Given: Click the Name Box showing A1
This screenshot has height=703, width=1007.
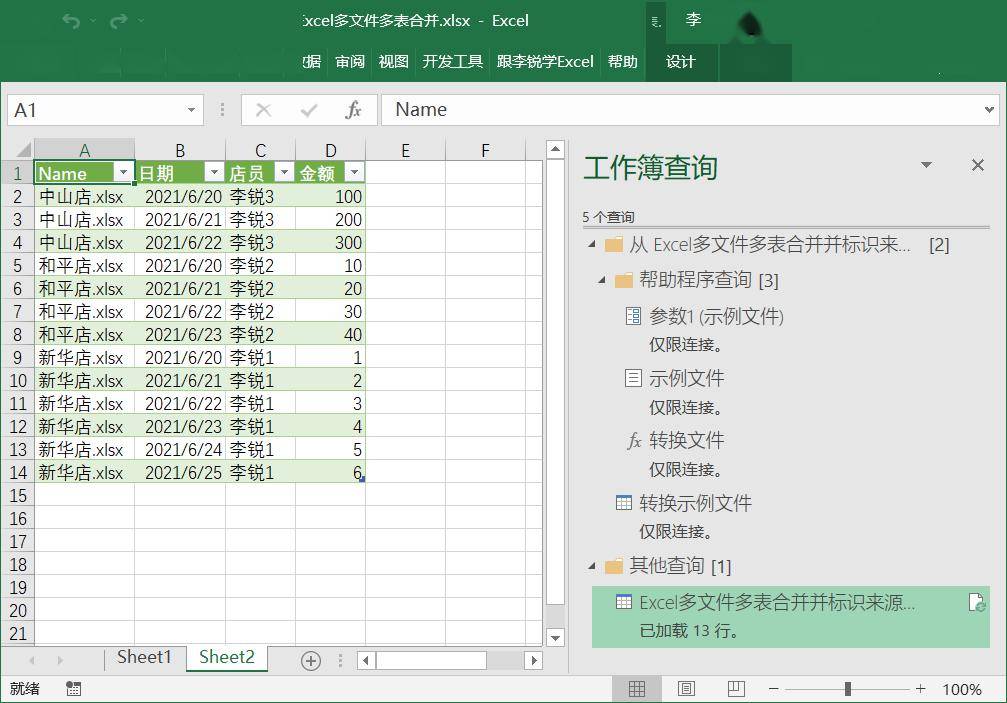Looking at the screenshot, I should pos(96,110).
